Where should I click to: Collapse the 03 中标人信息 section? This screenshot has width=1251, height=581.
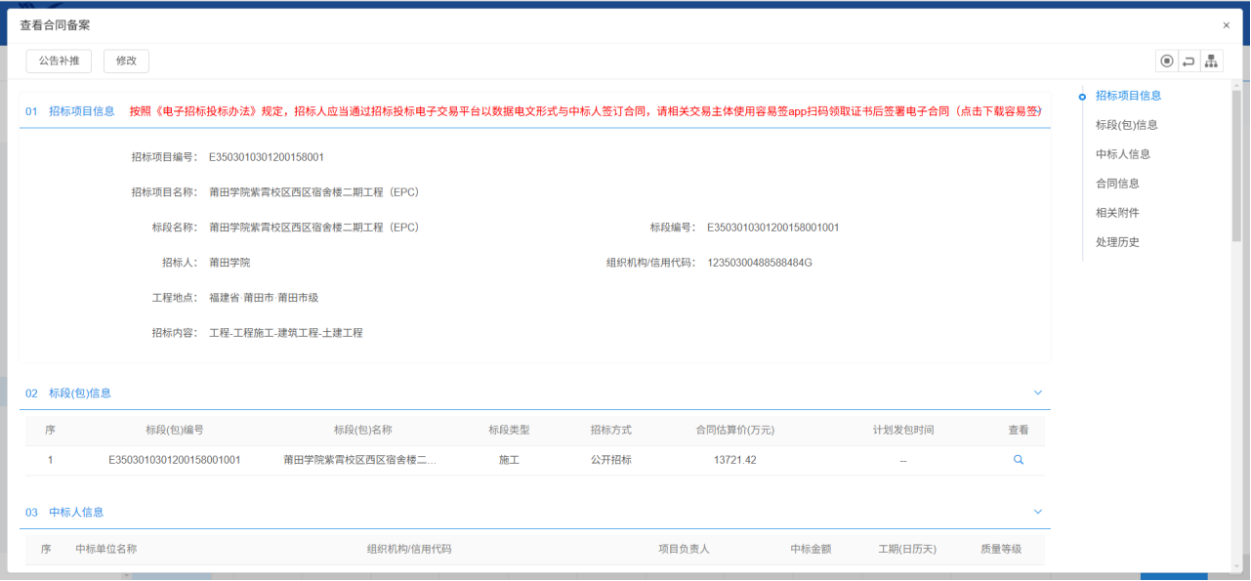(x=1037, y=512)
